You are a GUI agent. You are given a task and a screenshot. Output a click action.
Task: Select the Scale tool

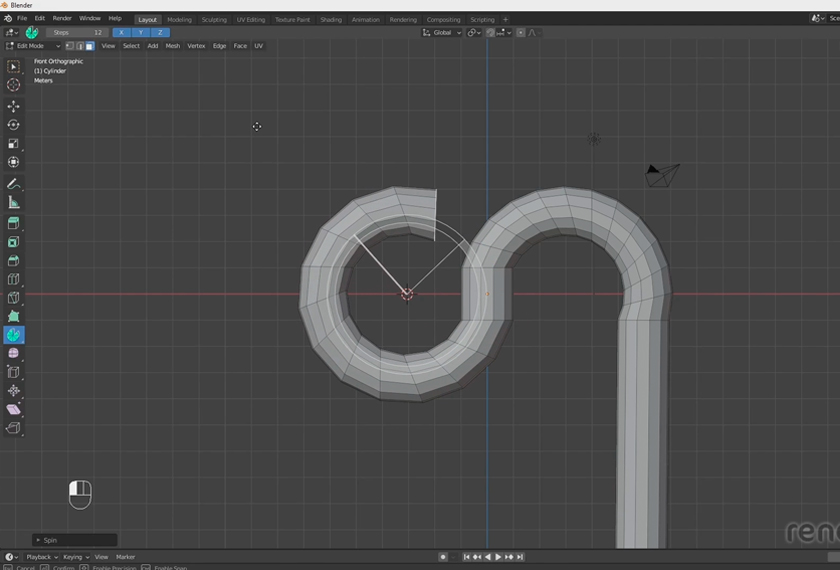tap(14, 143)
